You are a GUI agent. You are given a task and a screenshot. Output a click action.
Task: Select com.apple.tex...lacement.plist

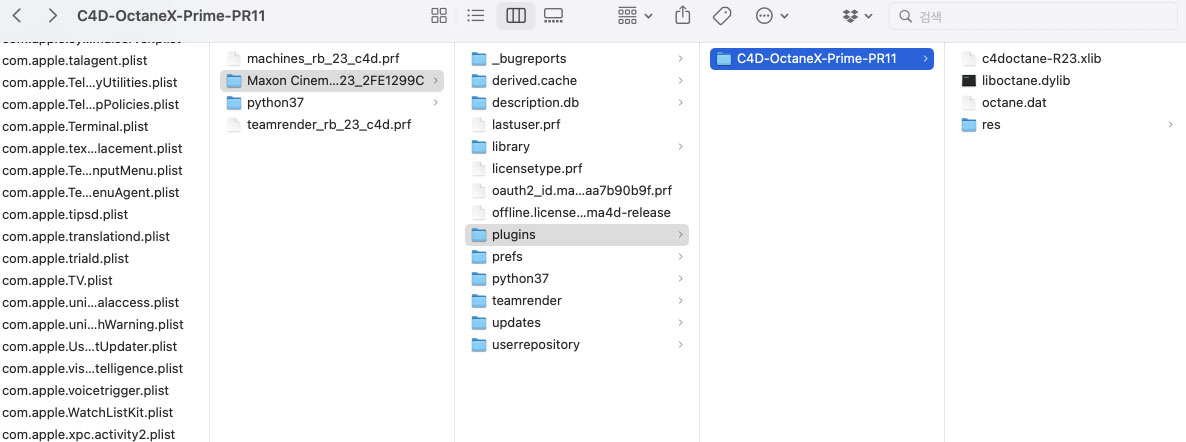click(92, 148)
